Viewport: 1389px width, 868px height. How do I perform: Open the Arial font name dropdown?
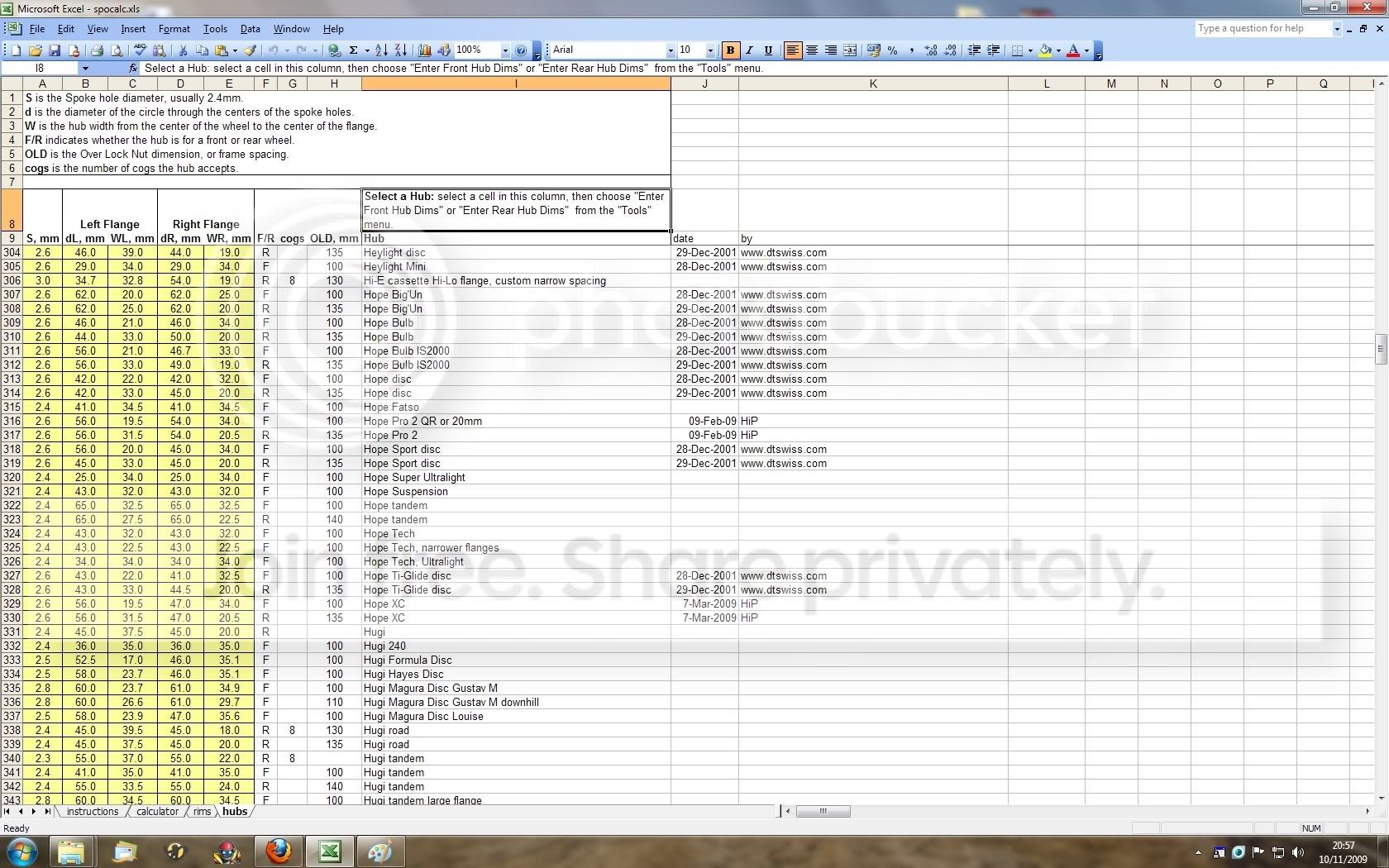(671, 50)
